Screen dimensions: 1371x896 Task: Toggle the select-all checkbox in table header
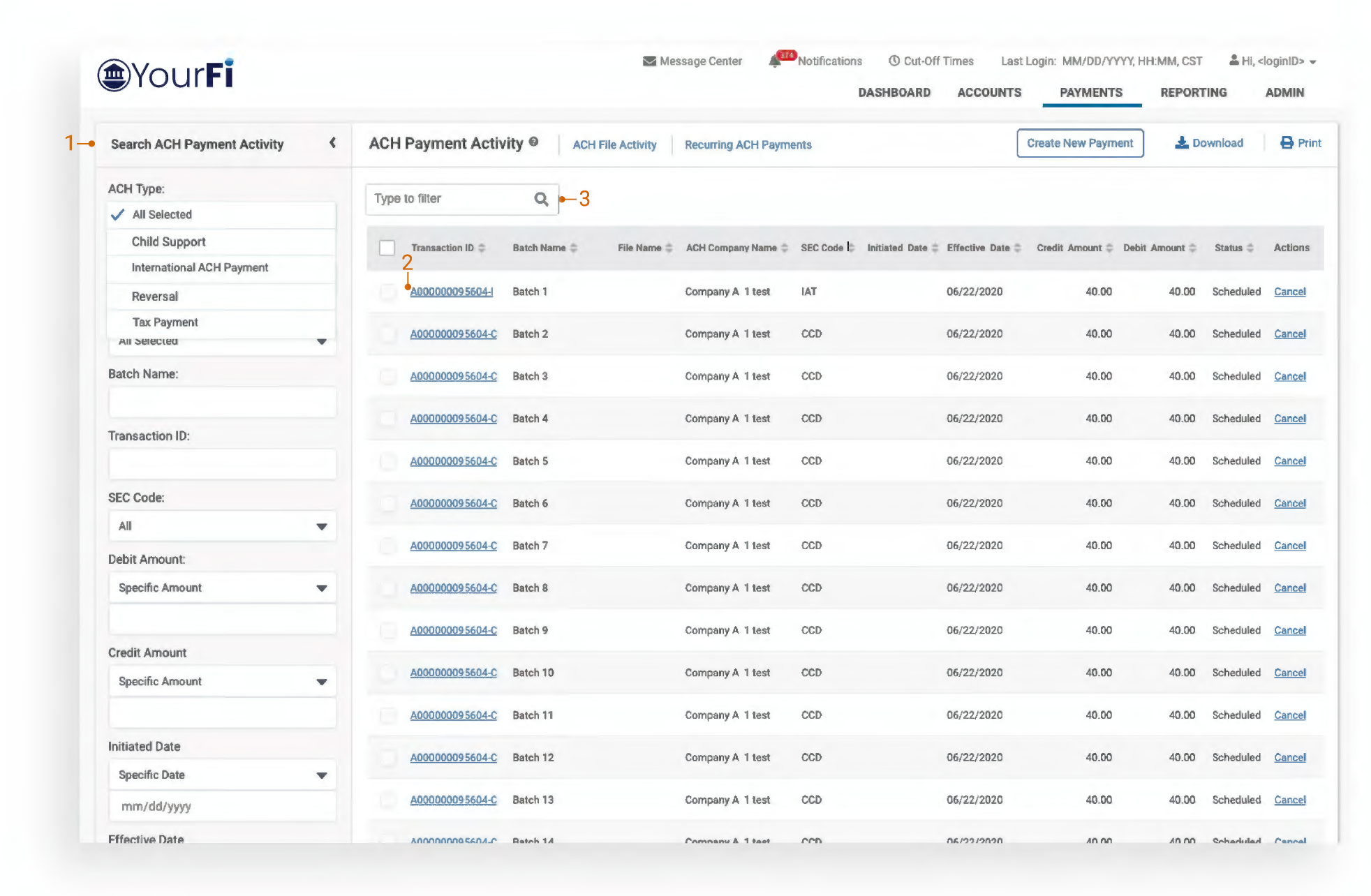click(x=387, y=248)
